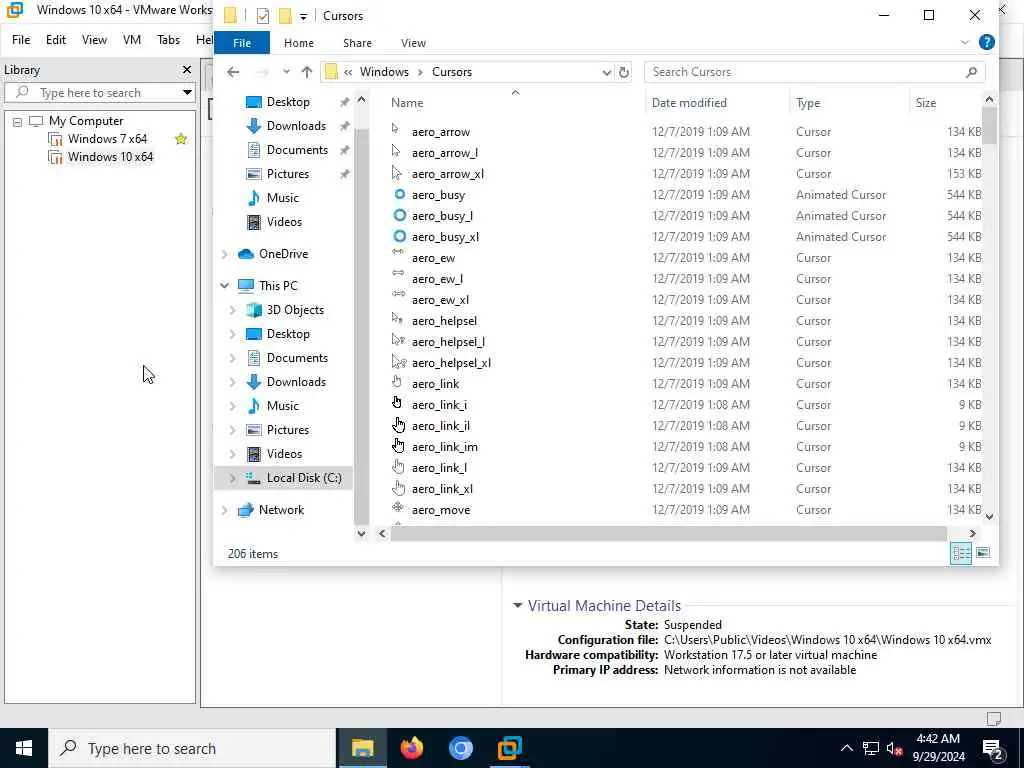This screenshot has height=768, width=1024.
Task: Collapse the Virtual Machine Details section
Action: pyautogui.click(x=518, y=605)
